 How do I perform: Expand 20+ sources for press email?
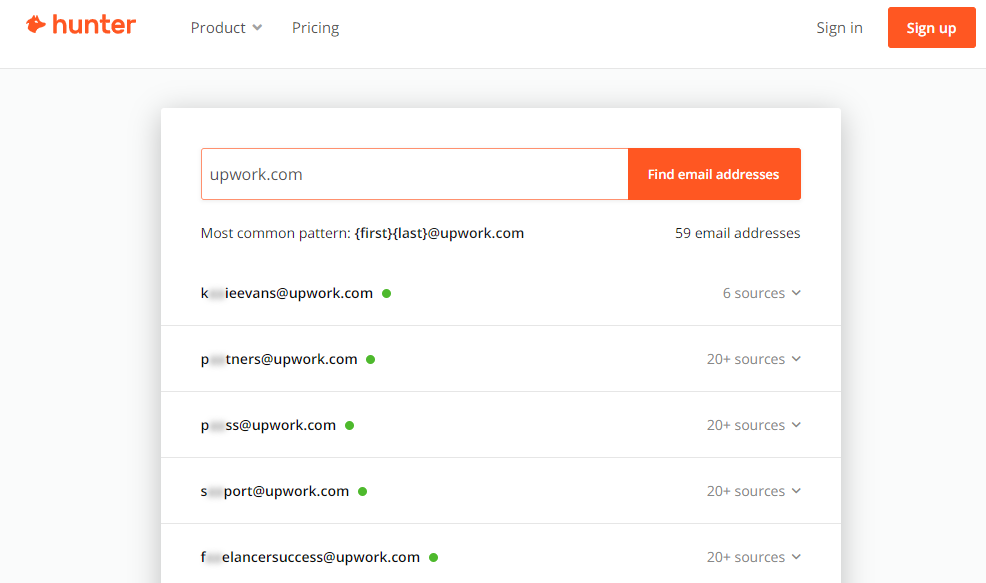[753, 425]
